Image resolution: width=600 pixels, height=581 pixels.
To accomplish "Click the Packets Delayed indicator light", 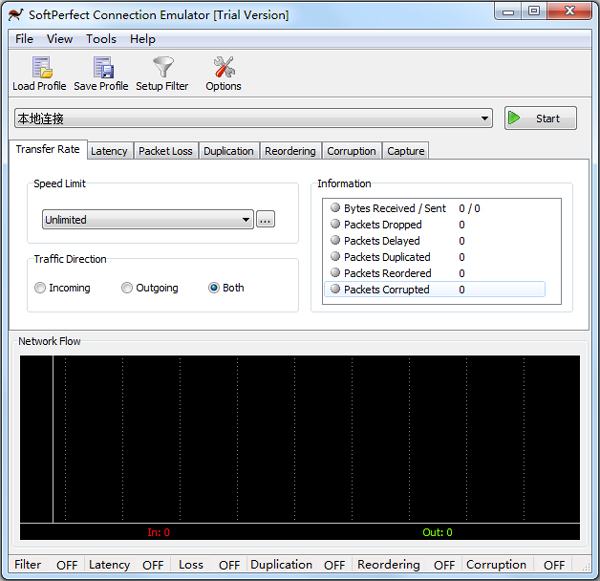I will point(335,240).
